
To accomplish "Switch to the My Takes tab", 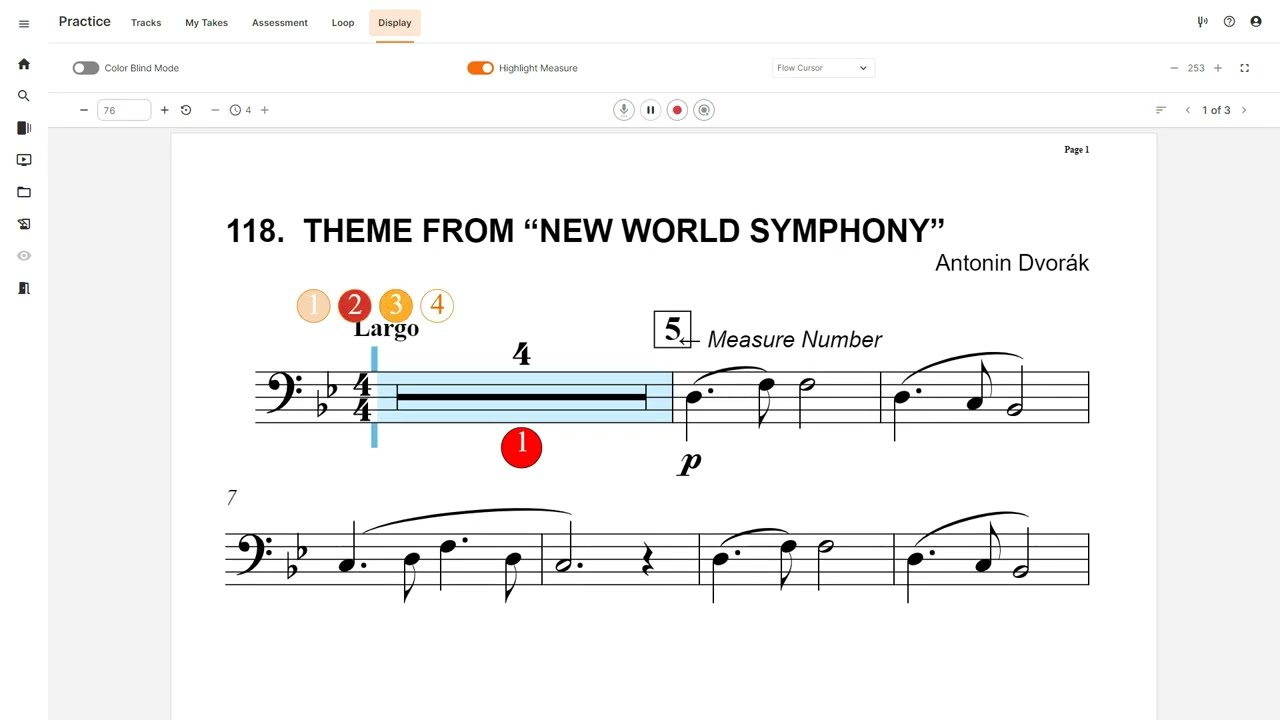I will [x=206, y=22].
